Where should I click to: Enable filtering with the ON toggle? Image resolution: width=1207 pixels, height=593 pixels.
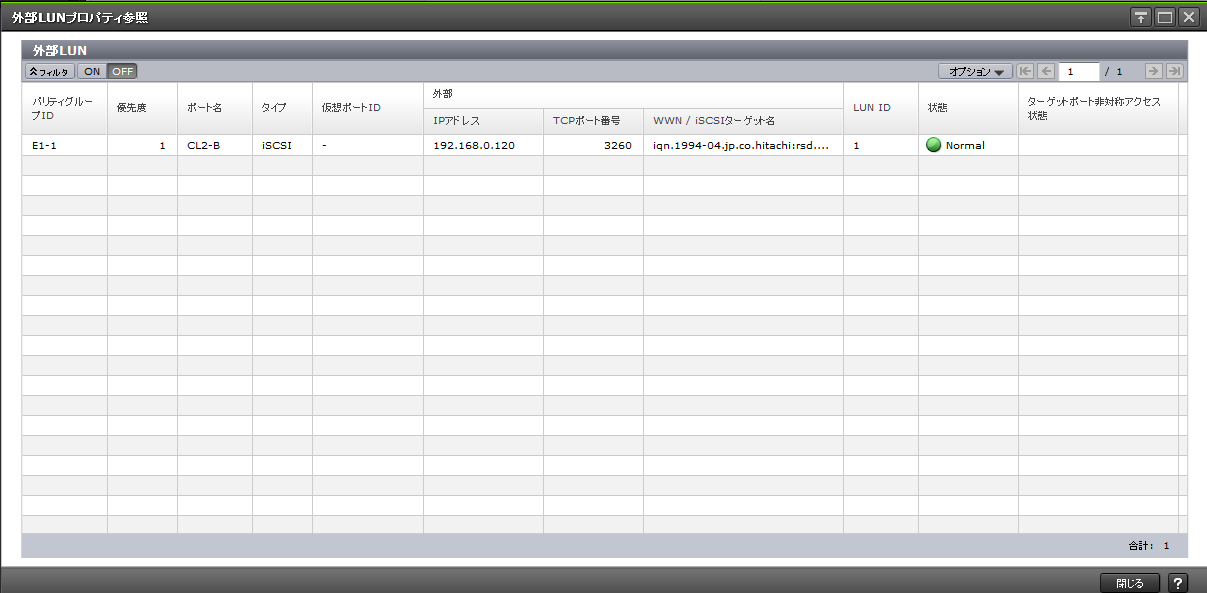pyautogui.click(x=90, y=71)
